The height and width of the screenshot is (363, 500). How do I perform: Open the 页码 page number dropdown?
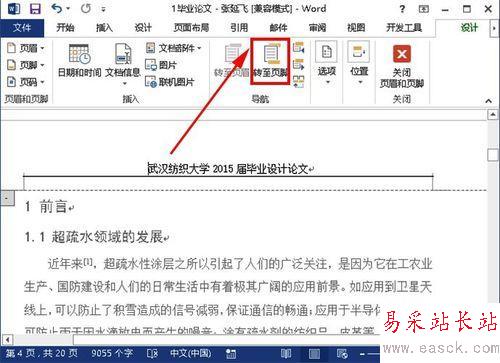[26, 82]
